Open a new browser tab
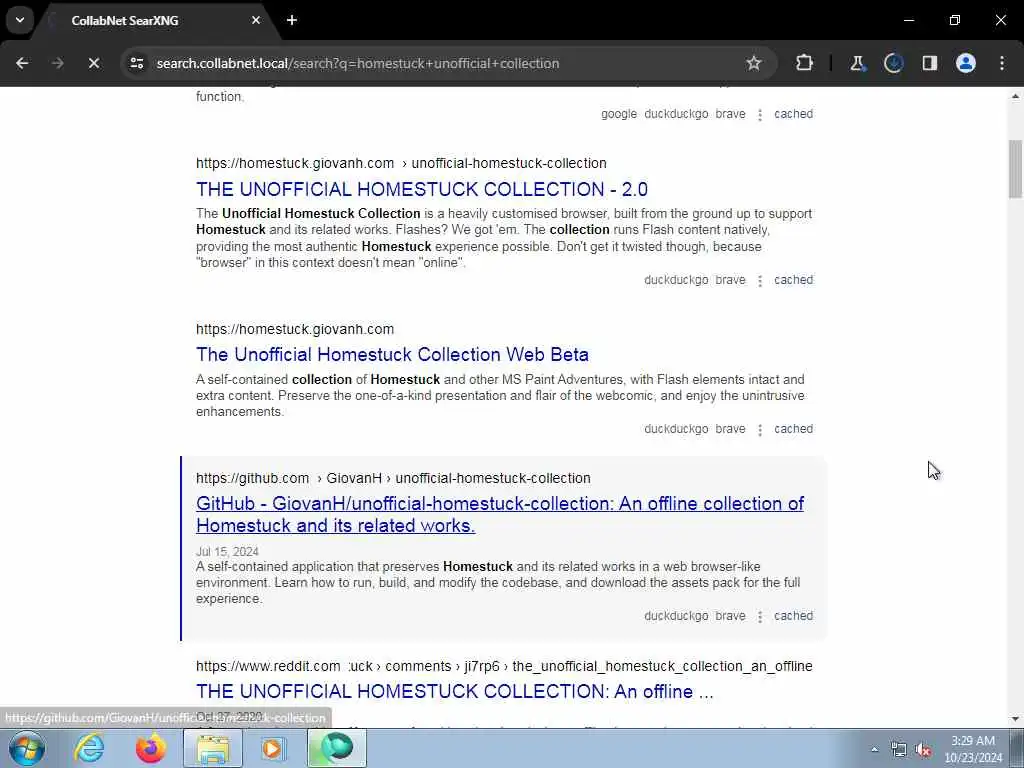Image resolution: width=1024 pixels, height=768 pixels. pos(292,20)
